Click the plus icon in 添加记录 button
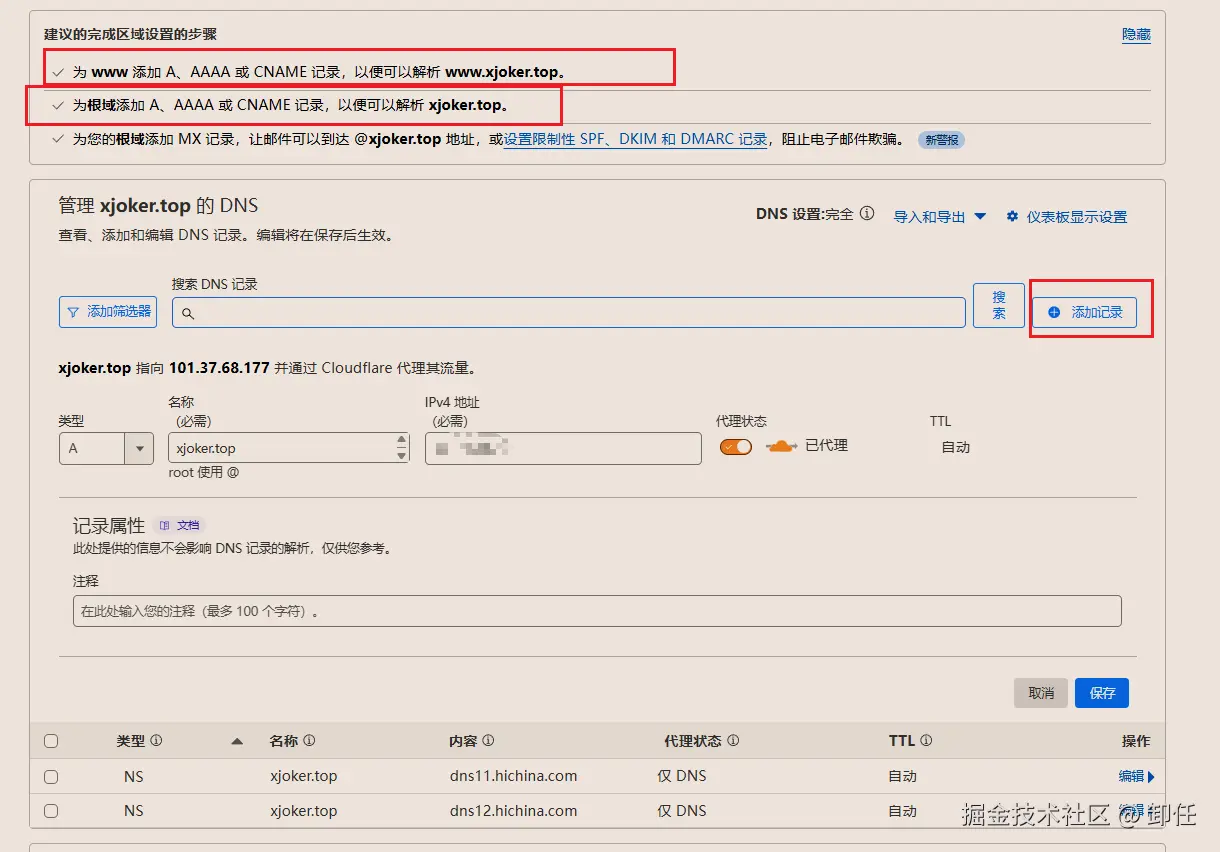The image size is (1220, 852). point(1054,312)
